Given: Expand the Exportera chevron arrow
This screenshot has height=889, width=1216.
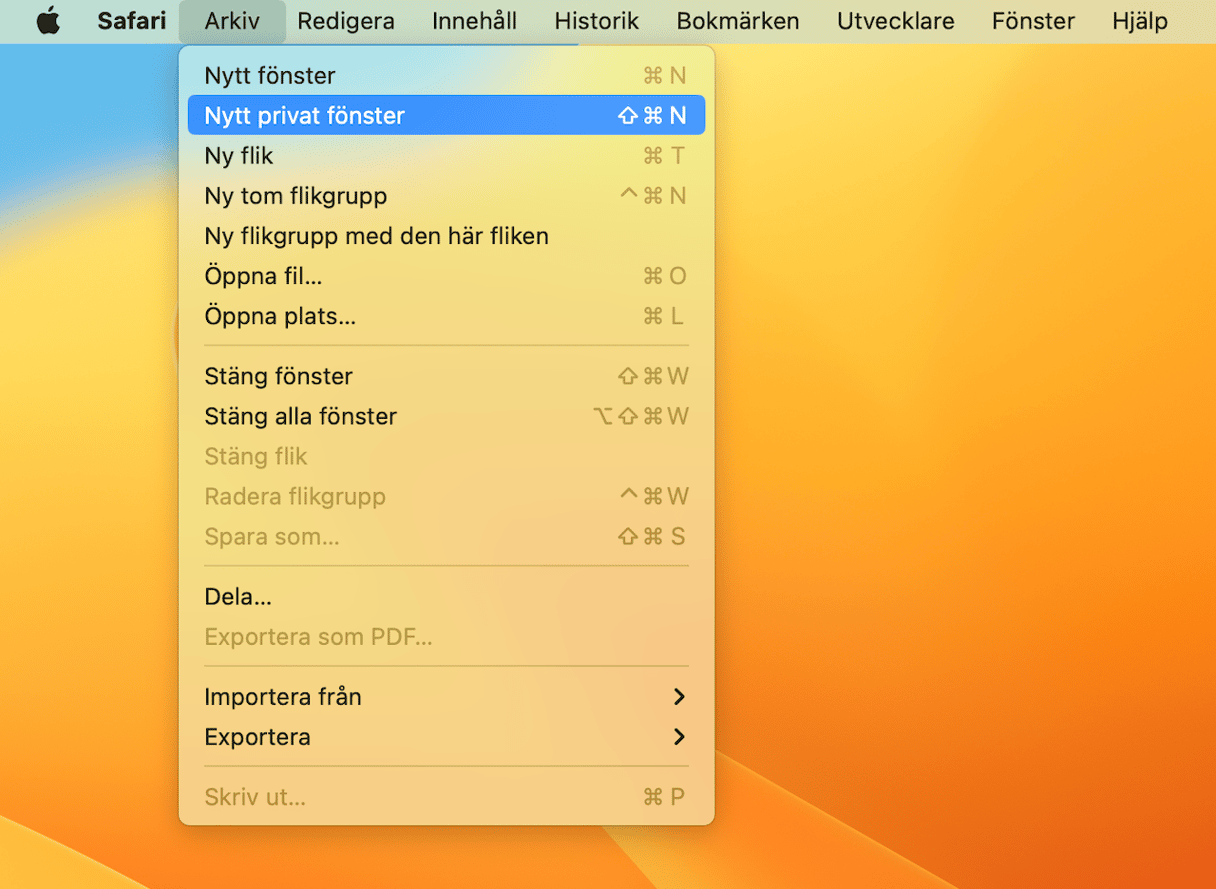Looking at the screenshot, I should [x=679, y=737].
